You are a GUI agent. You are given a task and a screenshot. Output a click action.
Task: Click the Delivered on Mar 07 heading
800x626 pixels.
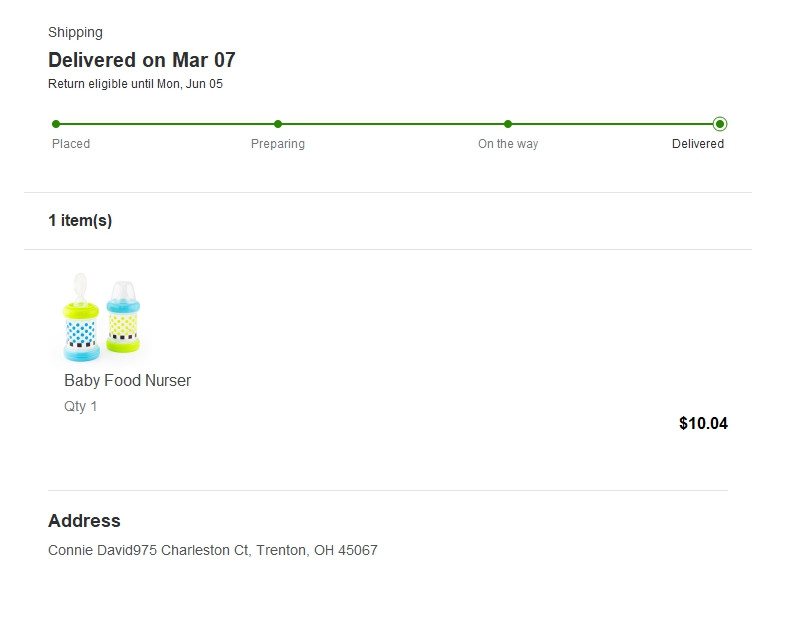click(x=142, y=60)
